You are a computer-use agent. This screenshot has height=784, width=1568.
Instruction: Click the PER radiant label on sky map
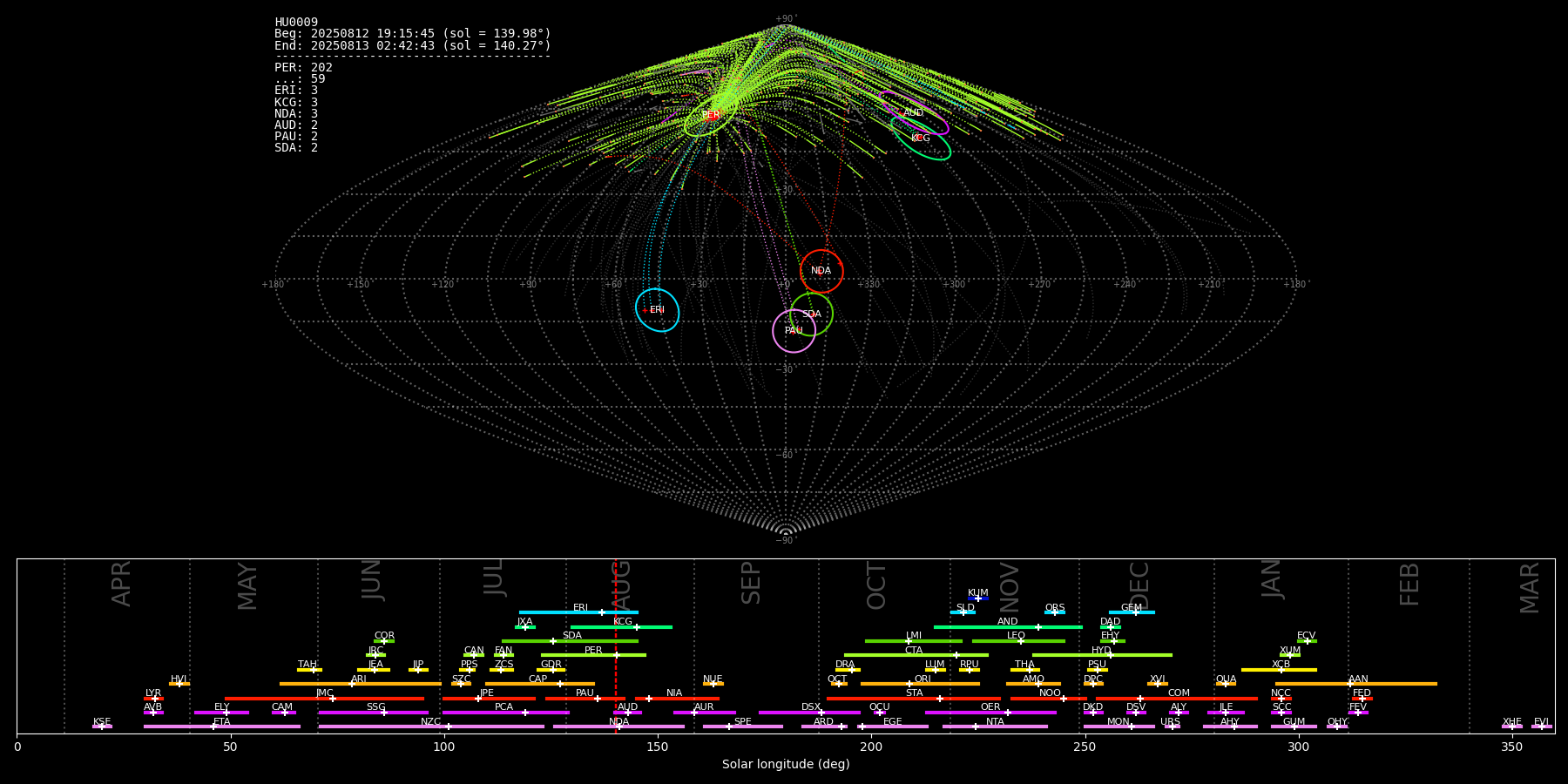click(712, 115)
